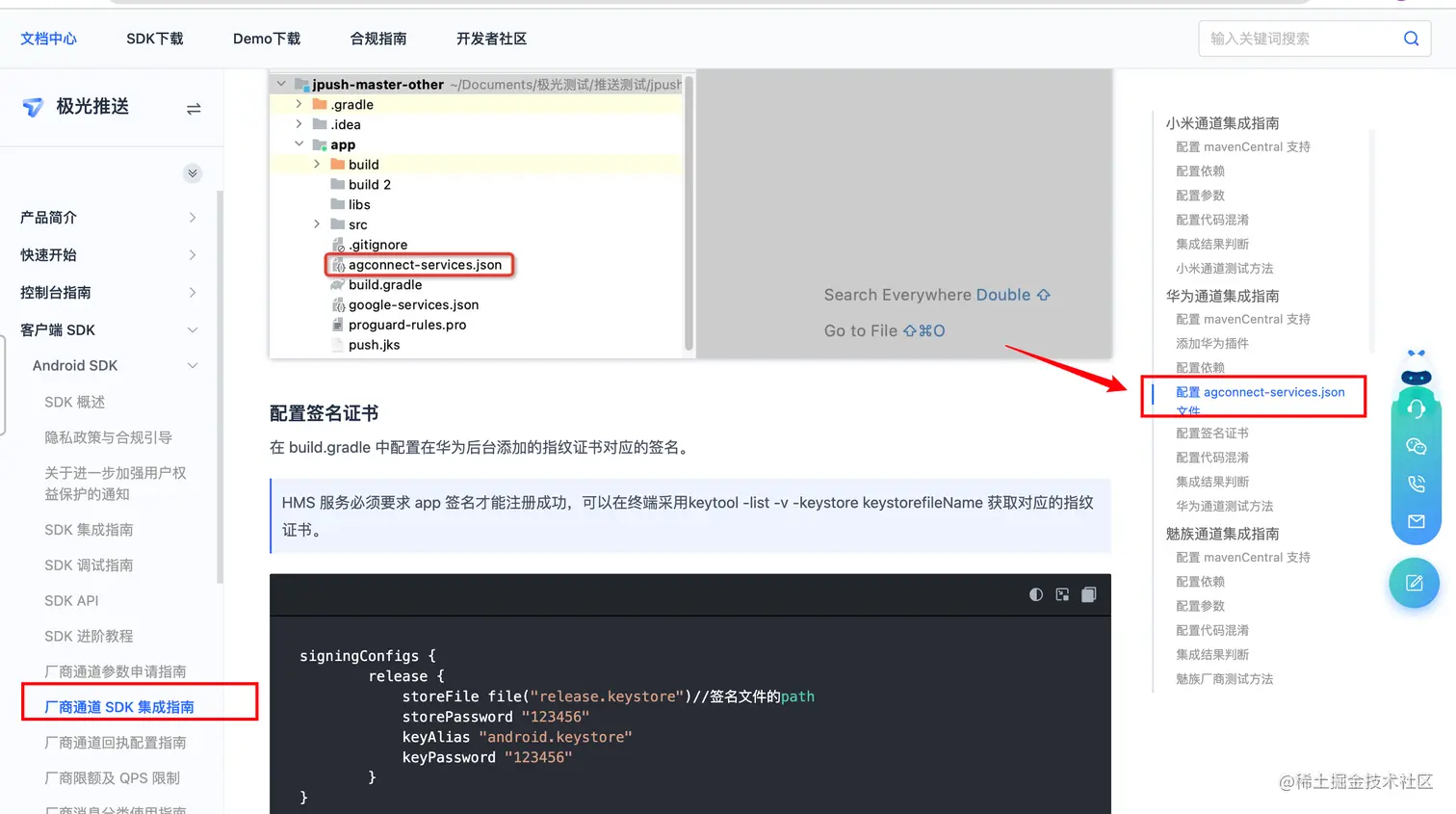Jump to 魅族厂商测试方法 anchor
Image resolution: width=1456 pixels, height=814 pixels.
1224,679
